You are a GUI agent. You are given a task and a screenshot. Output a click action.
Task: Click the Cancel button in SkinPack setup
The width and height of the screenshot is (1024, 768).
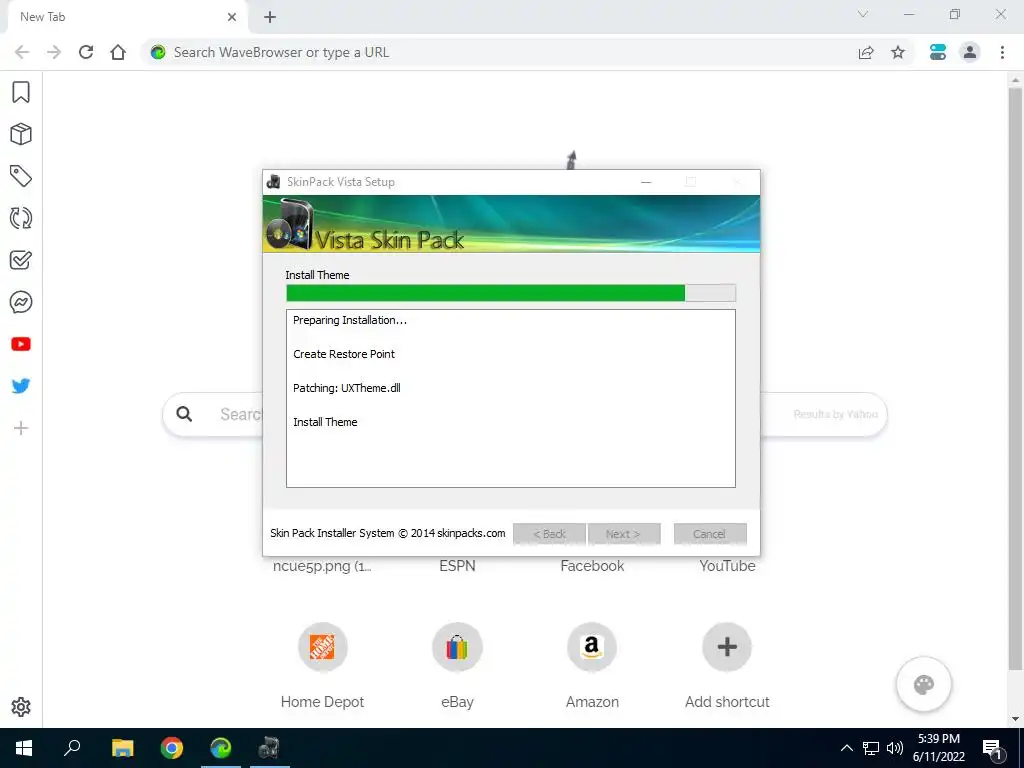710,534
